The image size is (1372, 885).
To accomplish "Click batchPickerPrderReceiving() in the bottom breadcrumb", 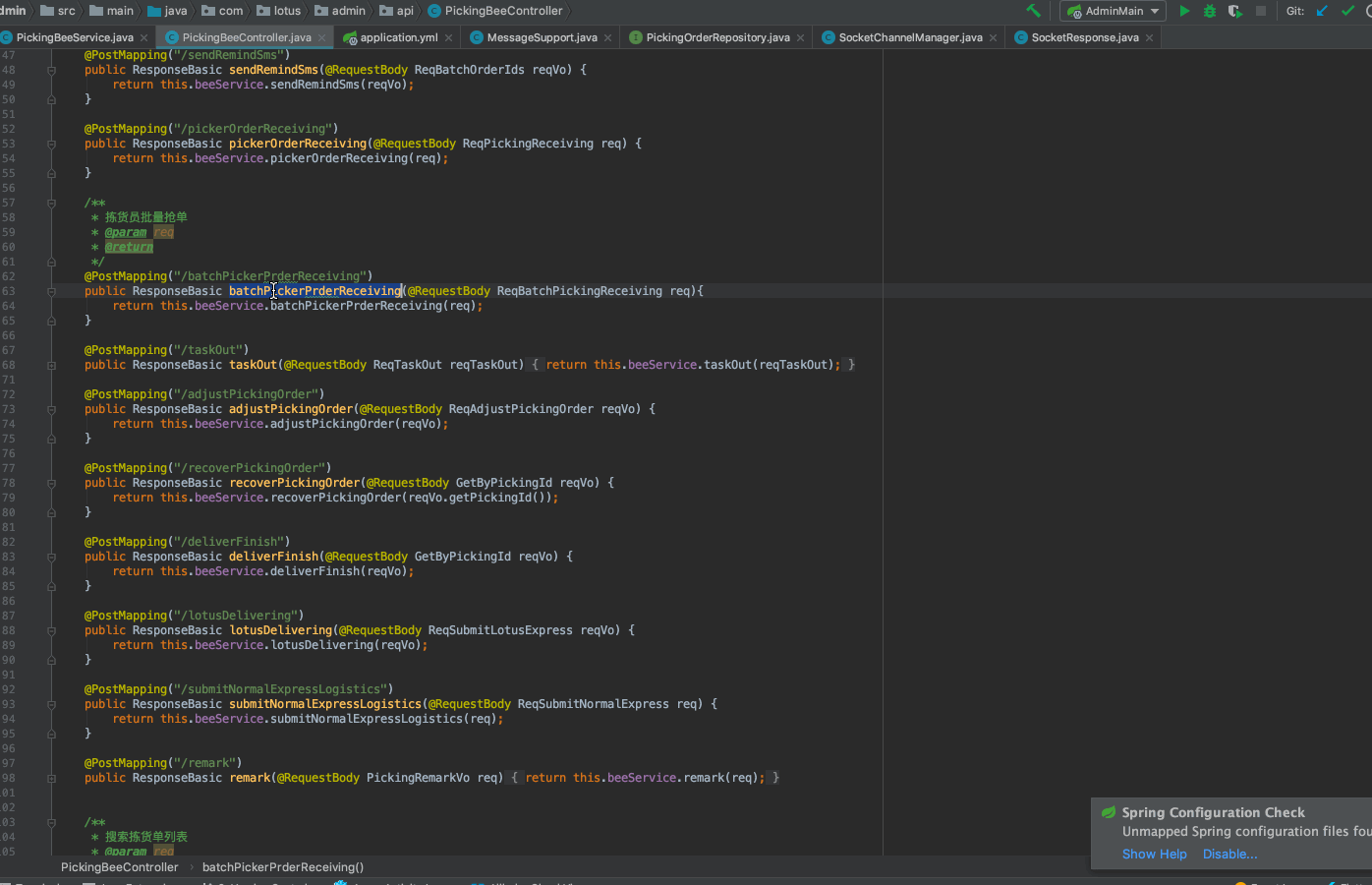I will (282, 867).
